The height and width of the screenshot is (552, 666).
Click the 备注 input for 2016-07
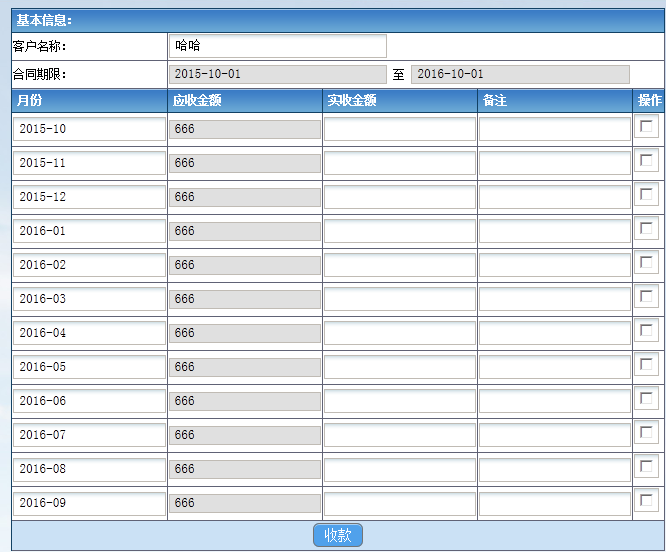pos(555,435)
